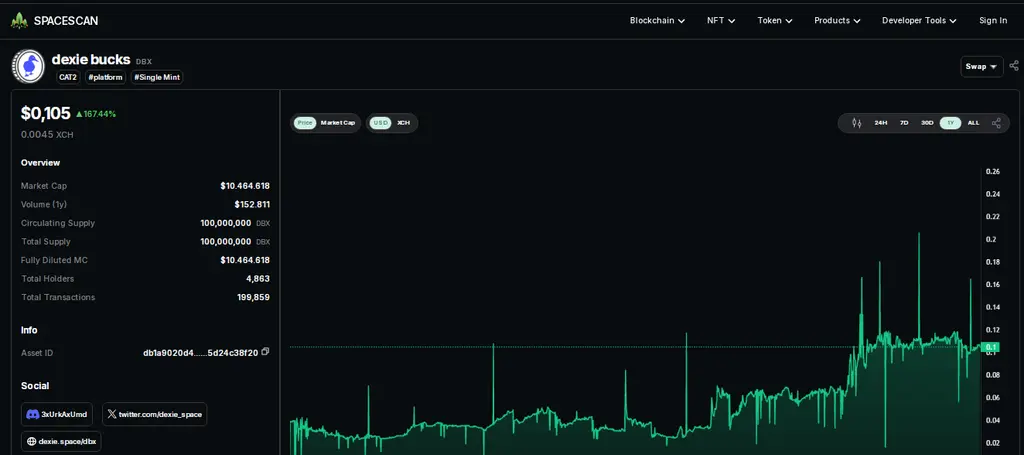1024x455 pixels.
Task: Click Sign In
Action: pyautogui.click(x=993, y=21)
